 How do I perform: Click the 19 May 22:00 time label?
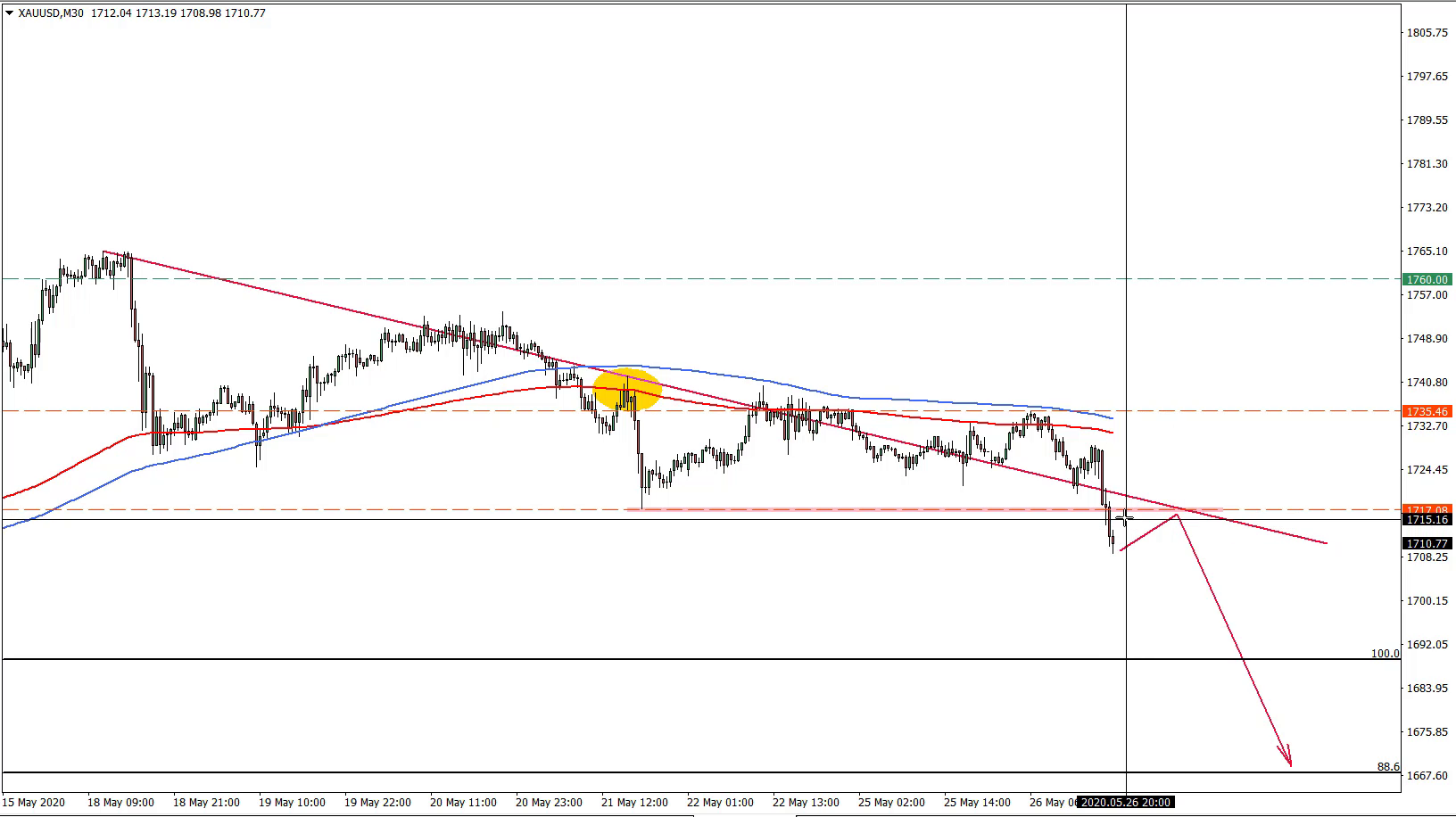click(377, 803)
